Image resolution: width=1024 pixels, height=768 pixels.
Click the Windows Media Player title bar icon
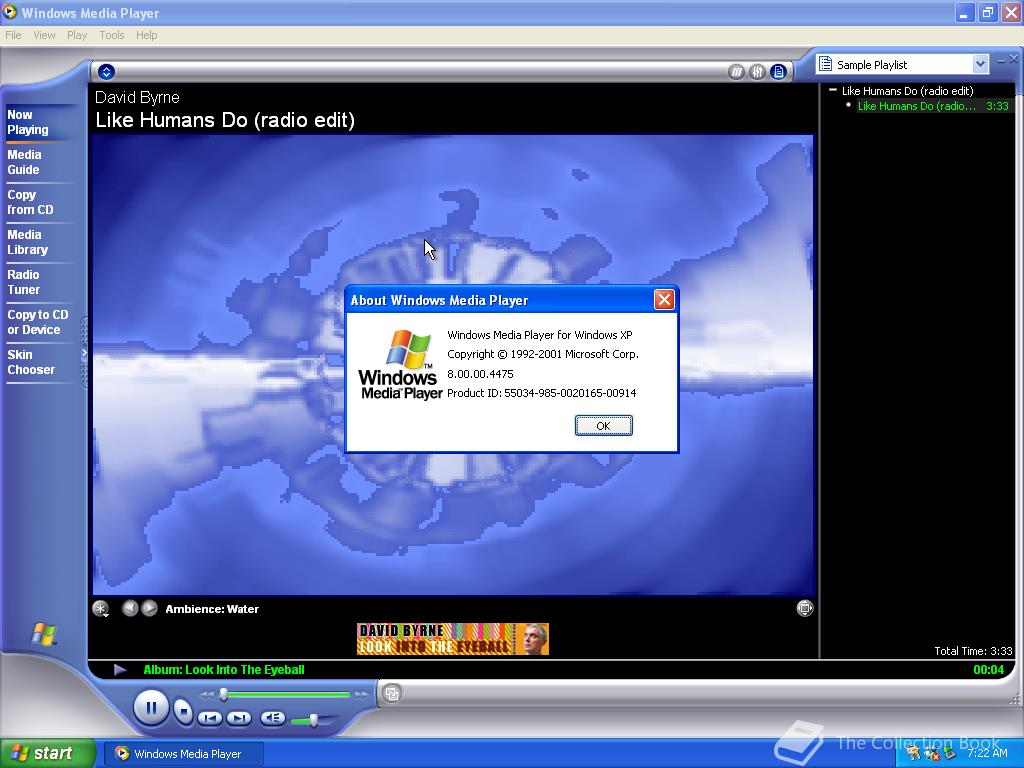[10, 12]
